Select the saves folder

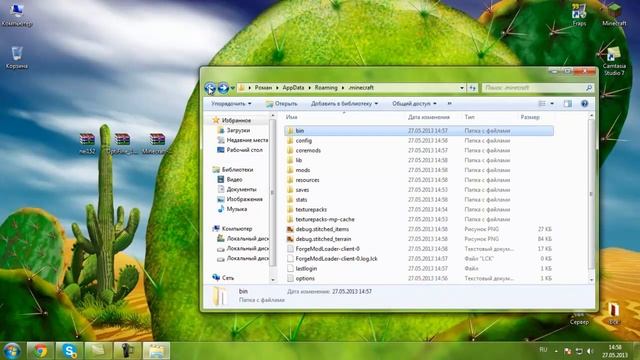[419, 190]
